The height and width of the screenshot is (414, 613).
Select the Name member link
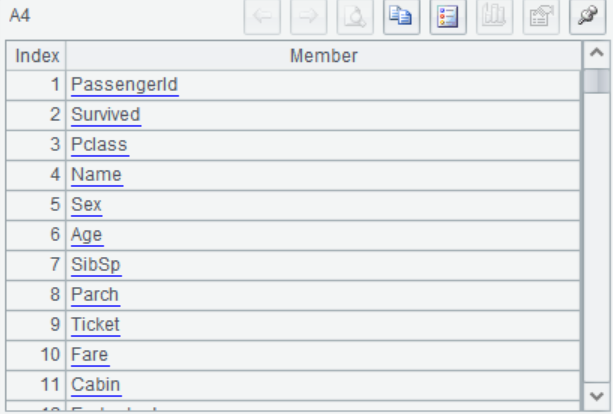[x=96, y=175]
